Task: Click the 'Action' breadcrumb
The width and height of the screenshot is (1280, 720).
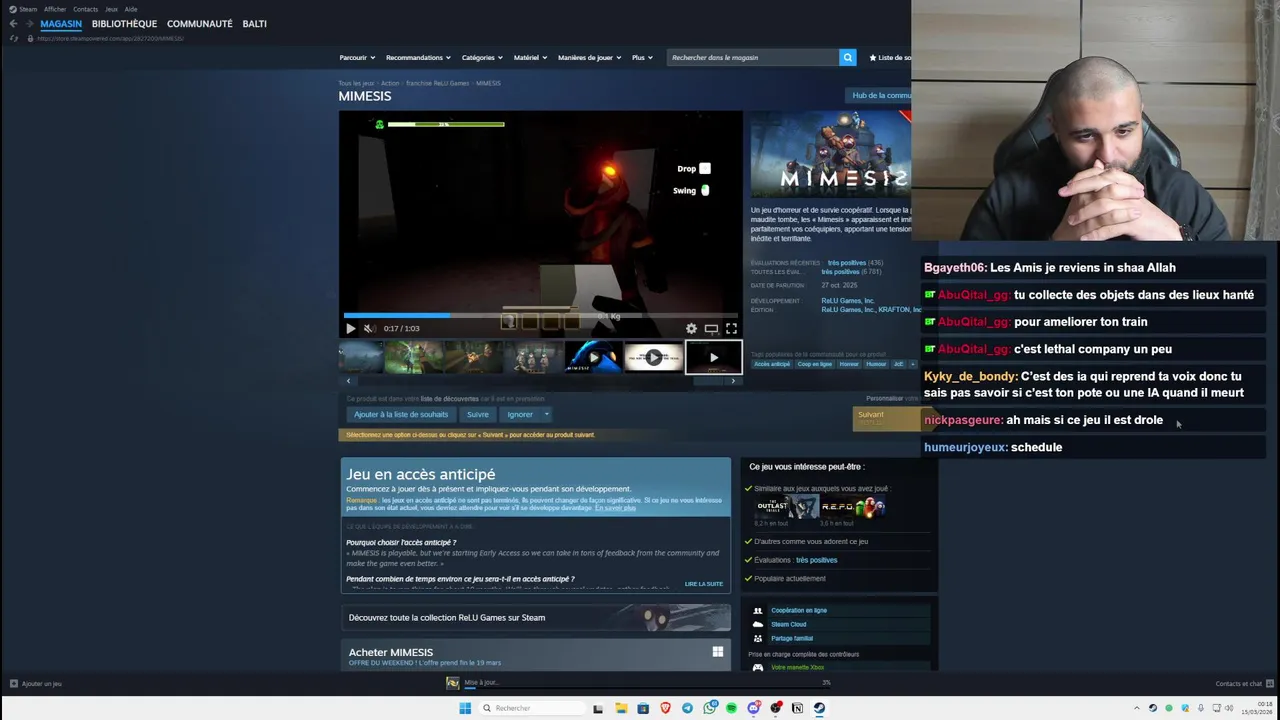Action: (x=390, y=83)
